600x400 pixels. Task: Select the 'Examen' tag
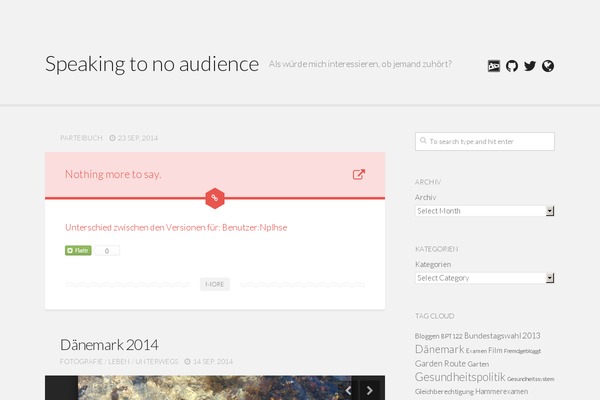(476, 351)
